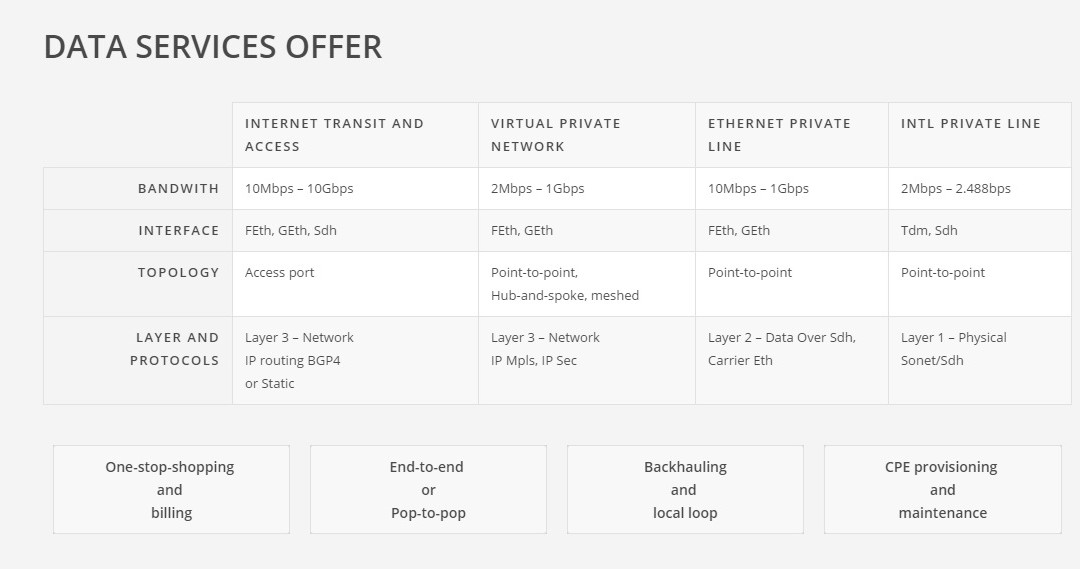
Task: Select Virtual Private Network column header
Action: pyautogui.click(x=587, y=135)
